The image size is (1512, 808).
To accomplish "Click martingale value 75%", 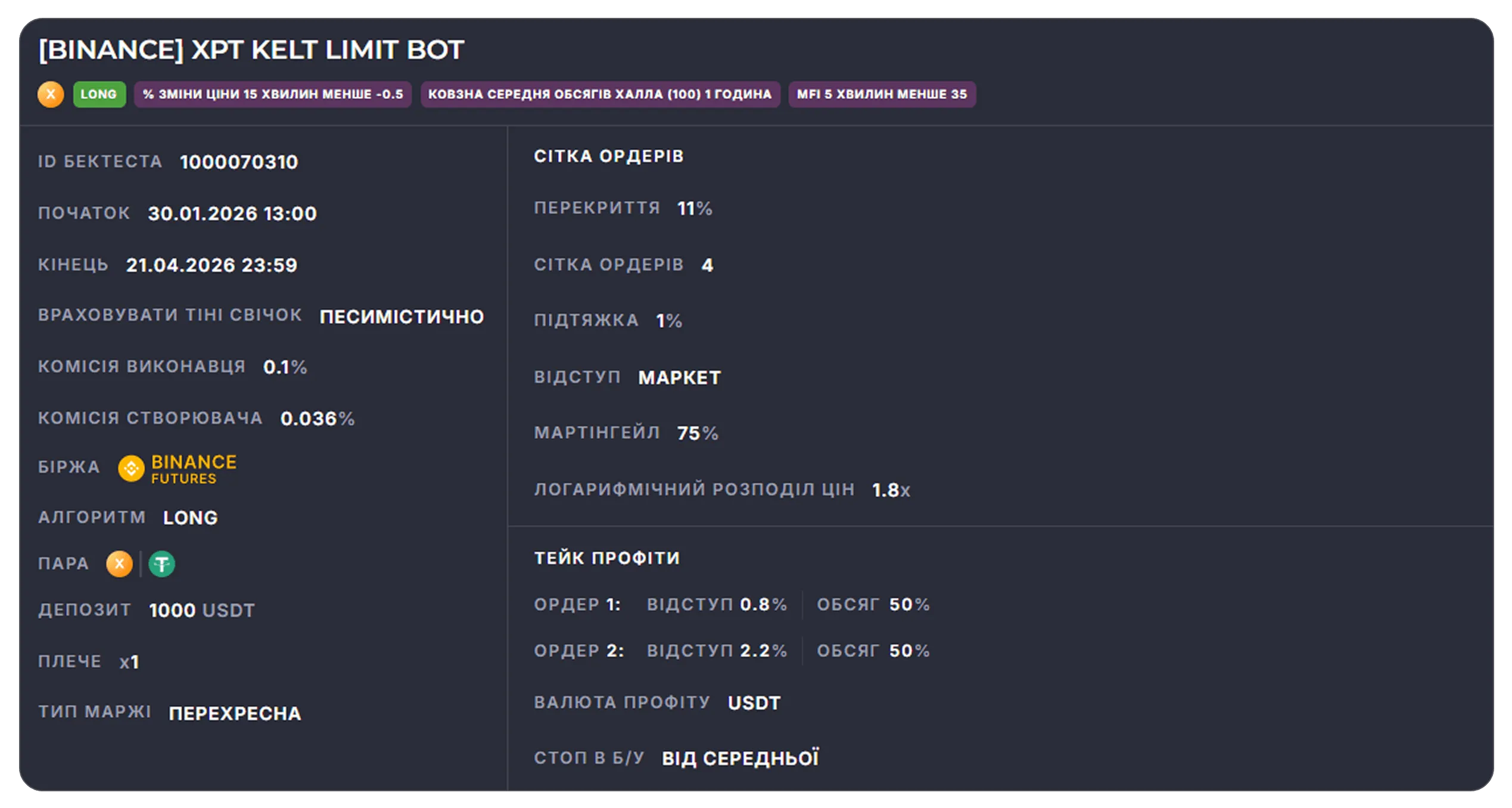I will (698, 433).
